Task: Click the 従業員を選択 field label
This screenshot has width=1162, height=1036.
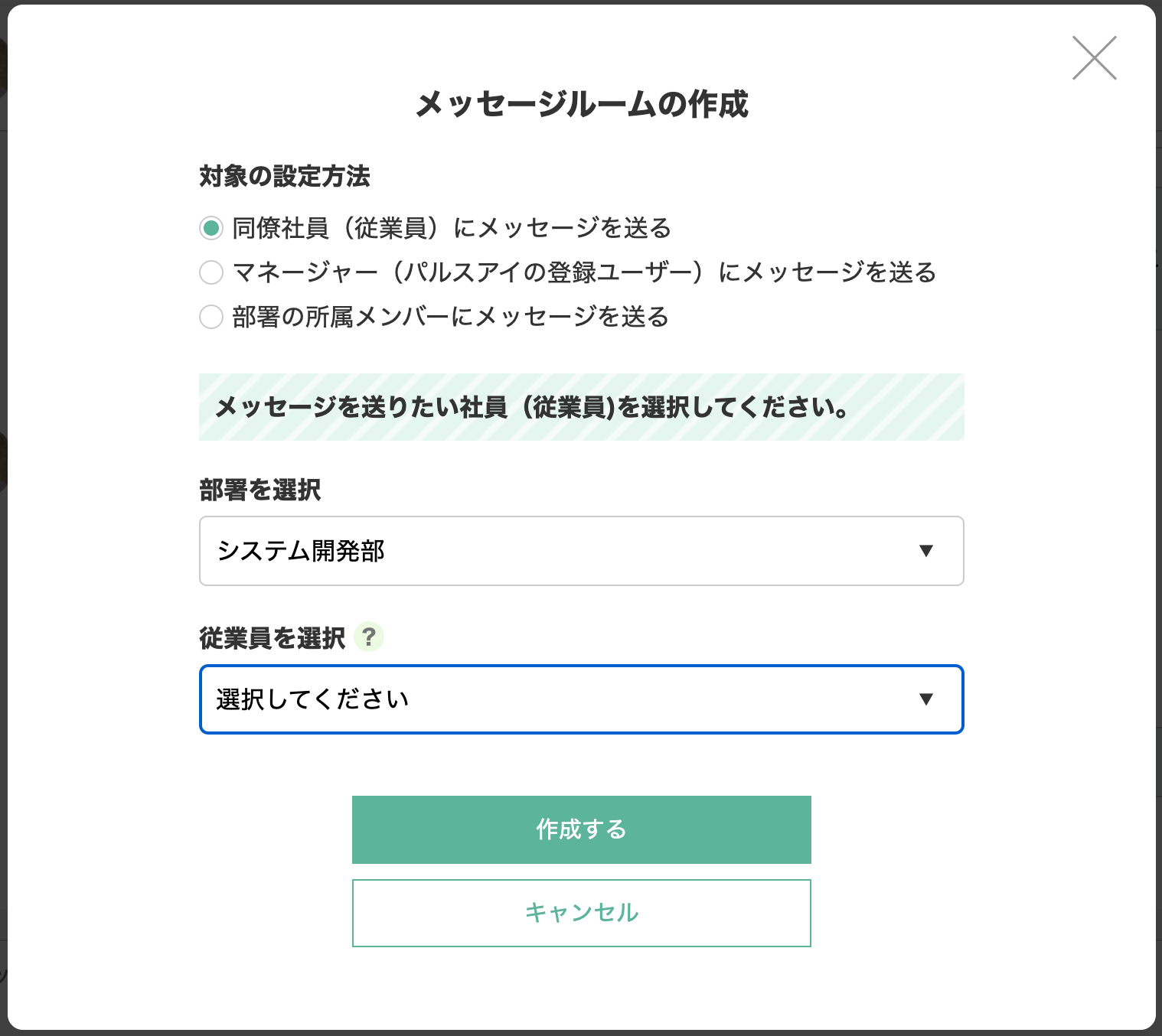Action: click(x=273, y=637)
